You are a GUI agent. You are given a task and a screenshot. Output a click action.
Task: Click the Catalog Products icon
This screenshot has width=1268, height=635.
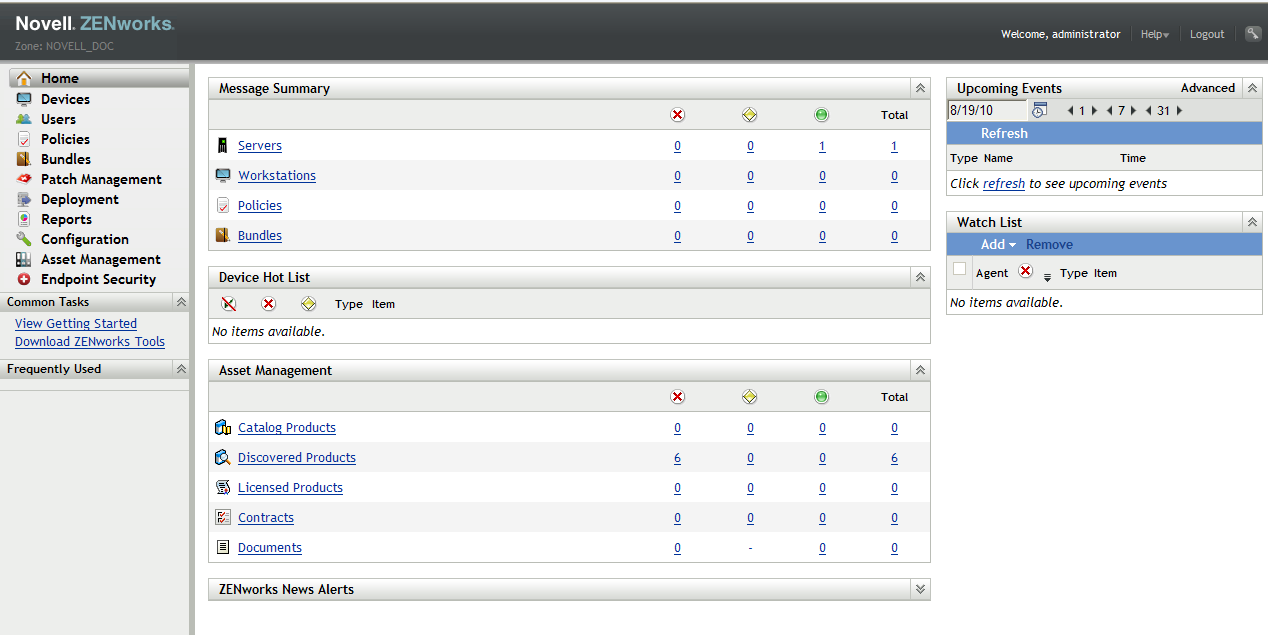(223, 428)
